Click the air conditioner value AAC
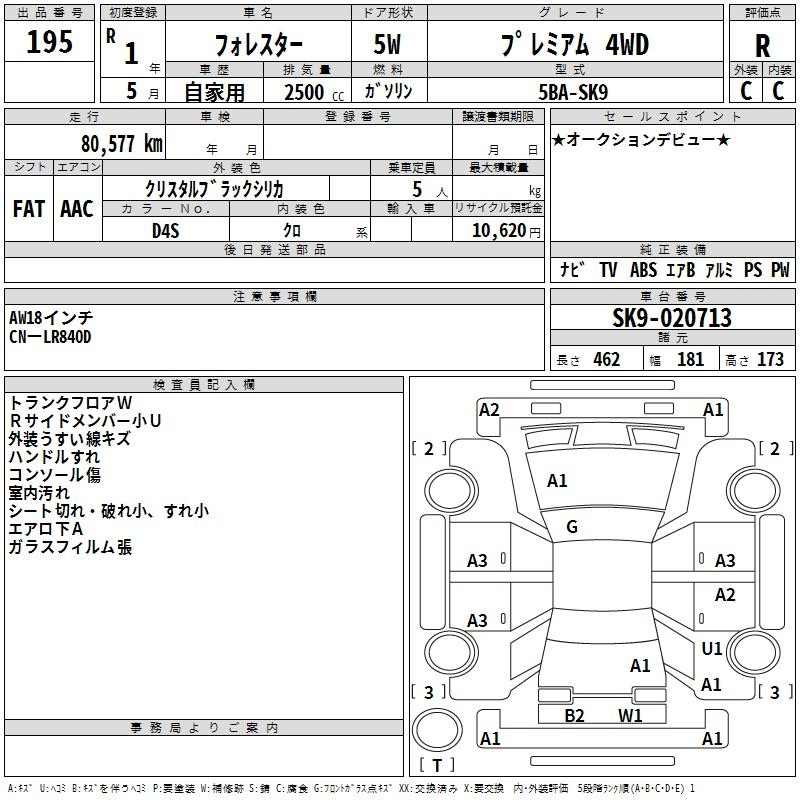The image size is (800, 800). tap(77, 209)
